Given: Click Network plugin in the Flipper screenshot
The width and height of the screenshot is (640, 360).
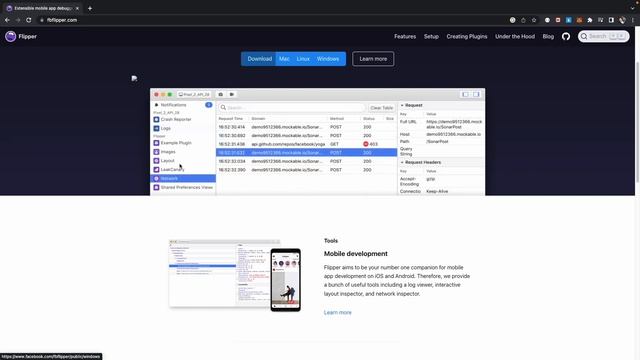Looking at the screenshot, I should pos(183,178).
